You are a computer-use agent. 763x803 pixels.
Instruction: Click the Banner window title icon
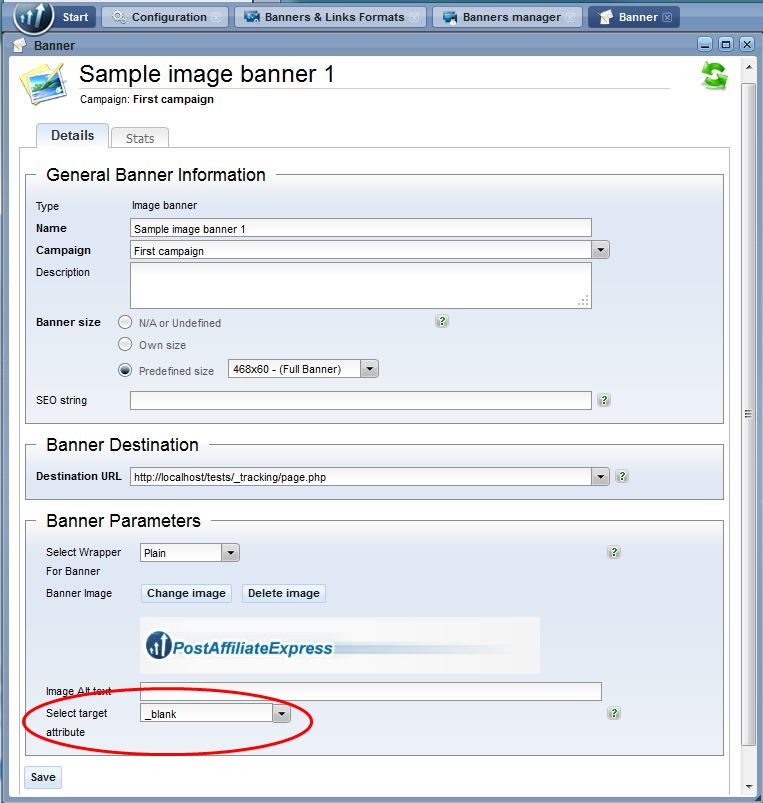pos(19,45)
